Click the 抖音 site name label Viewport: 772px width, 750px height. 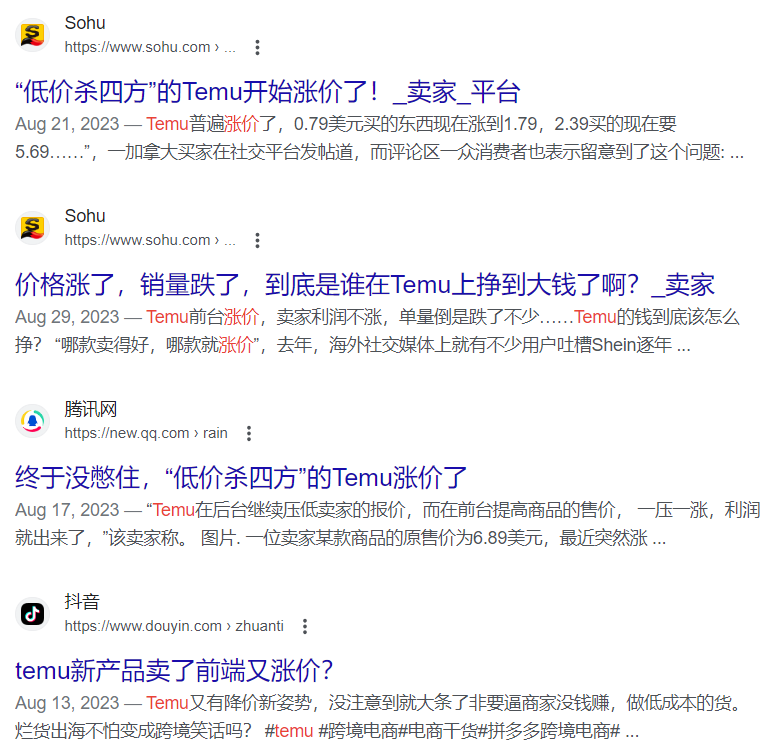tap(82, 602)
